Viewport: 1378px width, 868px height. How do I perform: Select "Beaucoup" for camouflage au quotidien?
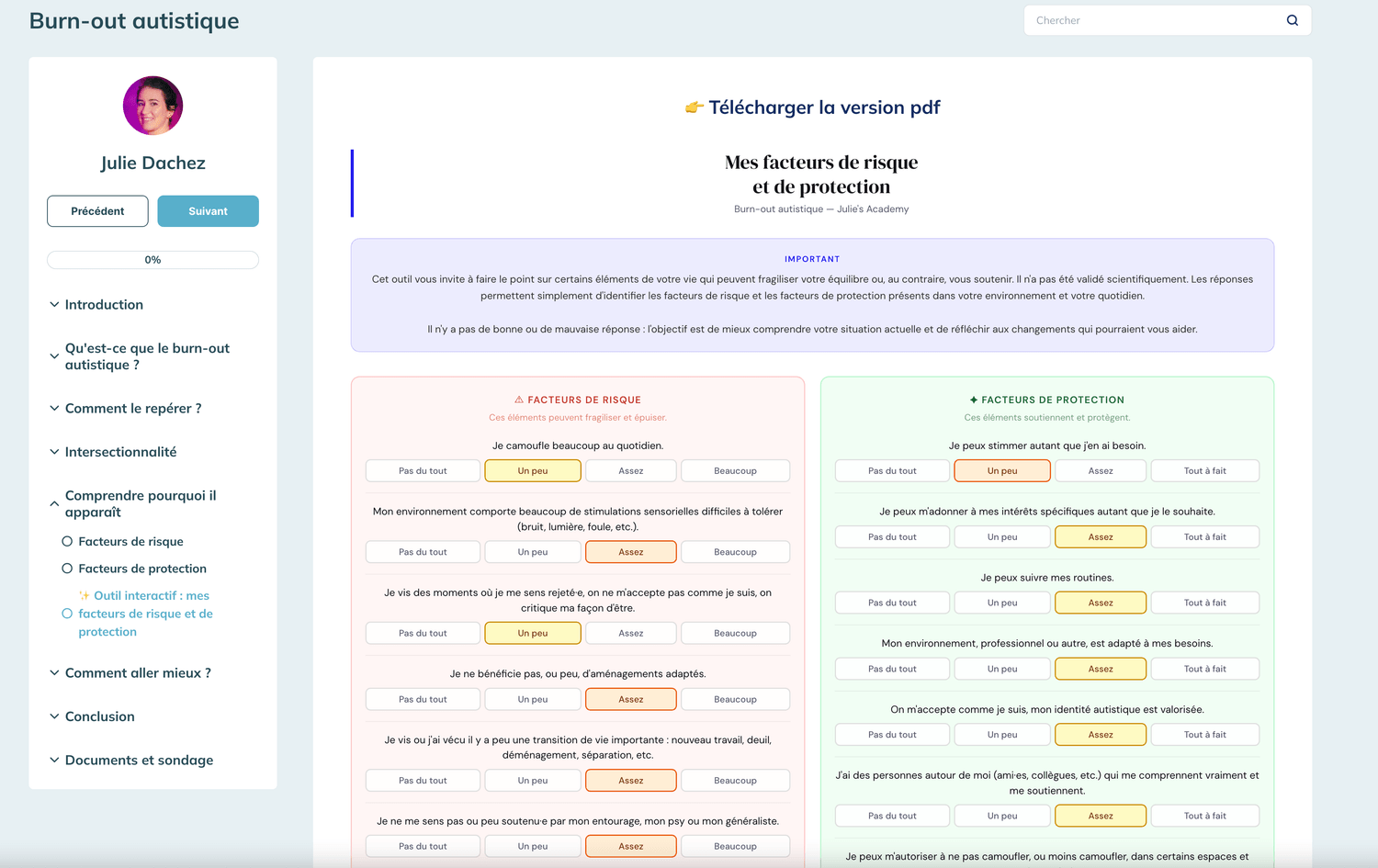tap(735, 471)
